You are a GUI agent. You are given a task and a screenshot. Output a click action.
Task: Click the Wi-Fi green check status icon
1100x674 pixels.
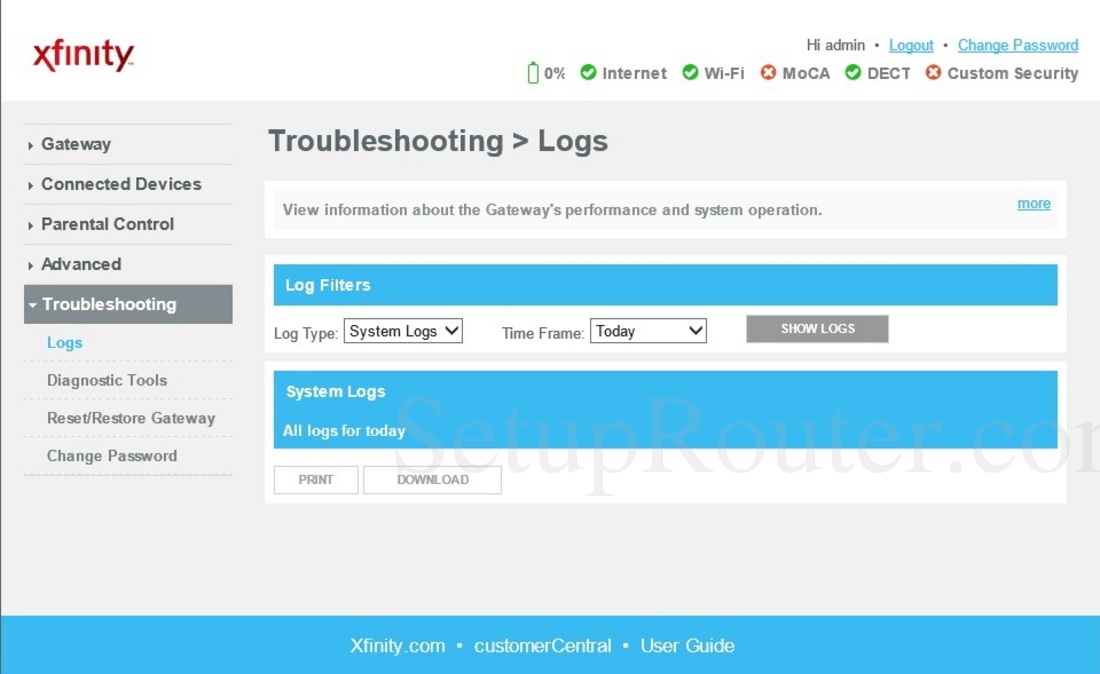click(x=690, y=72)
